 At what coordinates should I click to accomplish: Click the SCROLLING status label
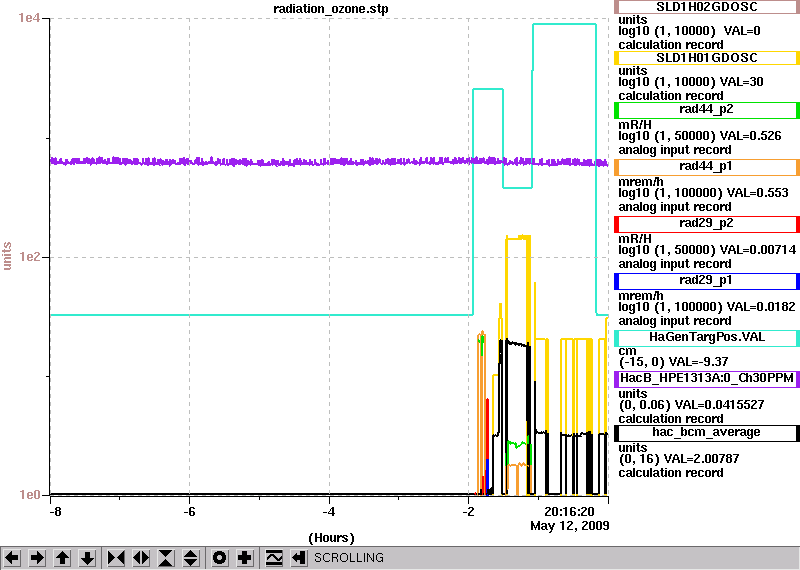pos(349,558)
